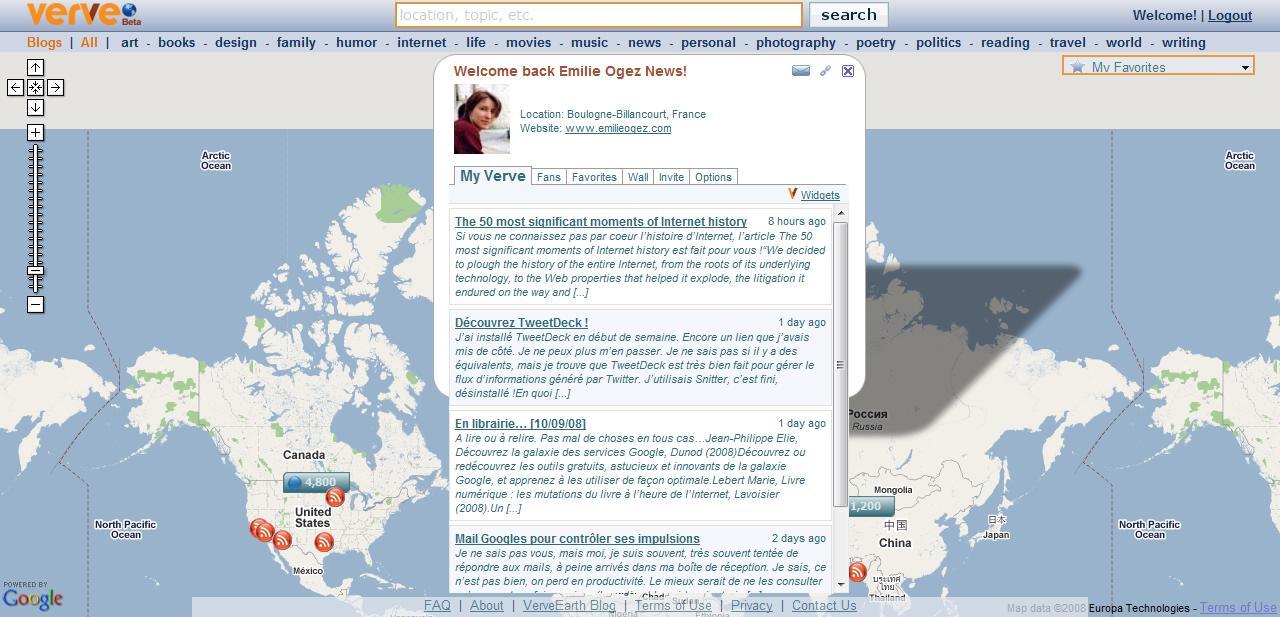Filter blogs by writing
The width and height of the screenshot is (1280, 617).
1183,42
